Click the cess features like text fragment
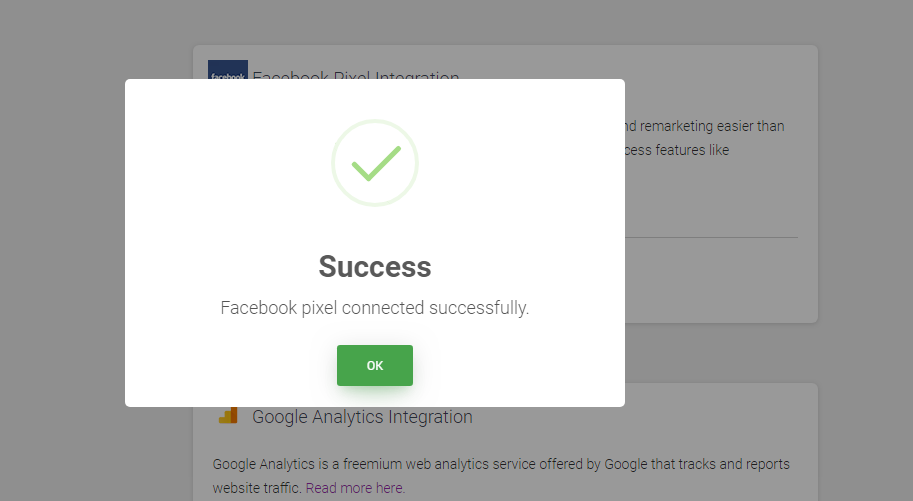 pyautogui.click(x=677, y=150)
